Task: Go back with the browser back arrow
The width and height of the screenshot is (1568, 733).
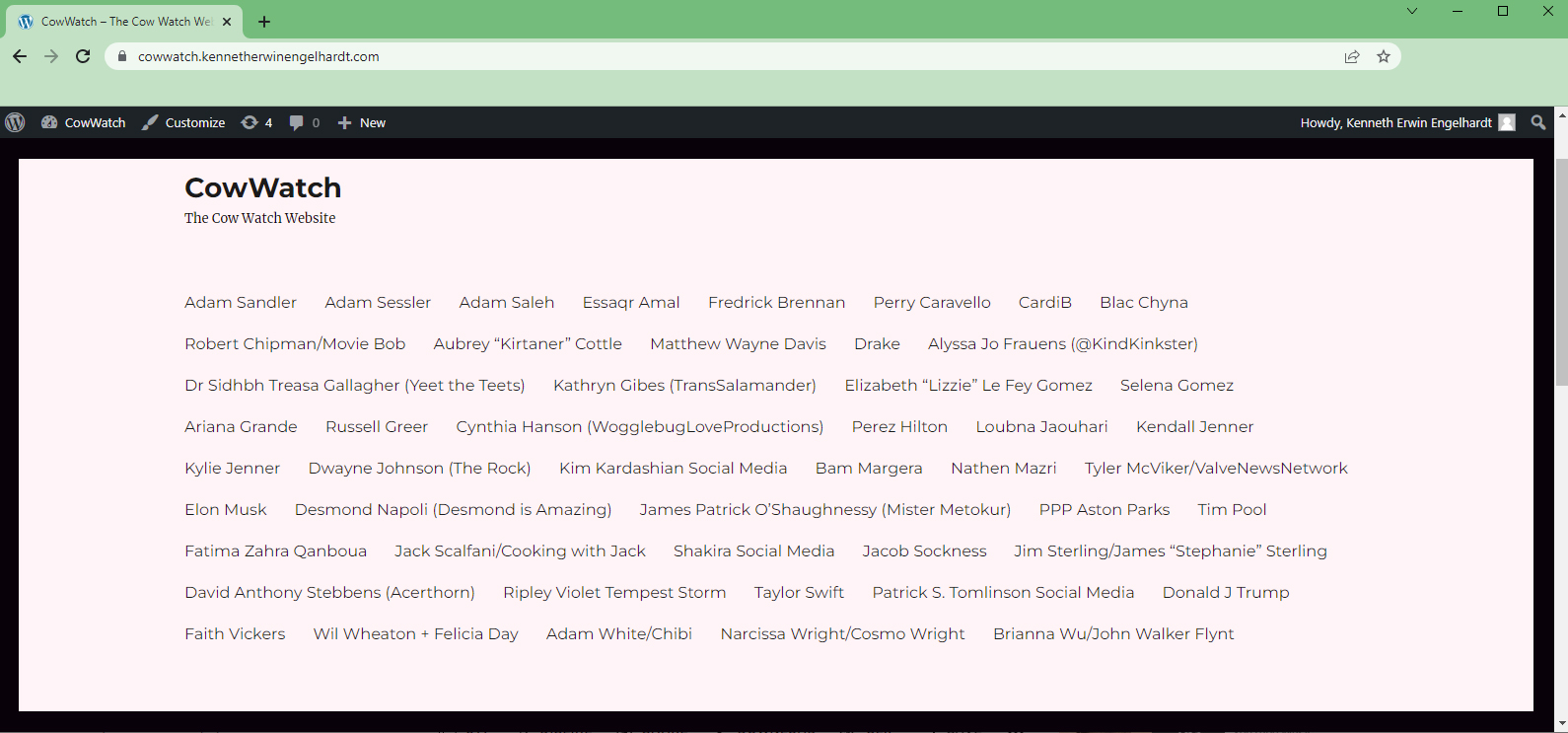Action: pyautogui.click(x=20, y=56)
